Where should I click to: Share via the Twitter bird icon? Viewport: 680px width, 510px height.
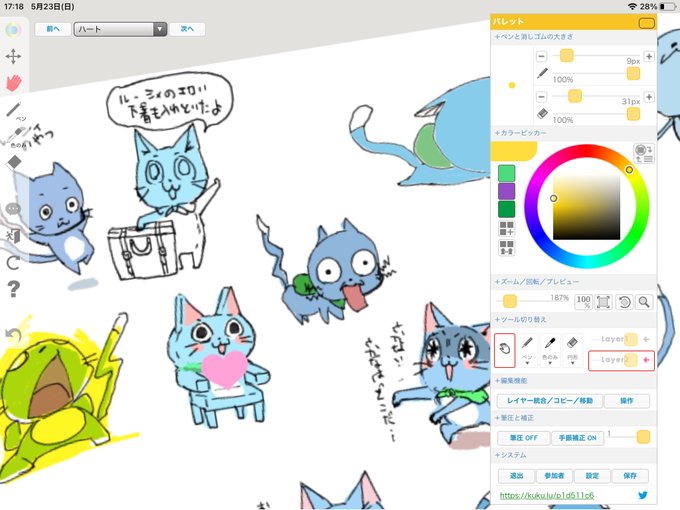[x=643, y=495]
